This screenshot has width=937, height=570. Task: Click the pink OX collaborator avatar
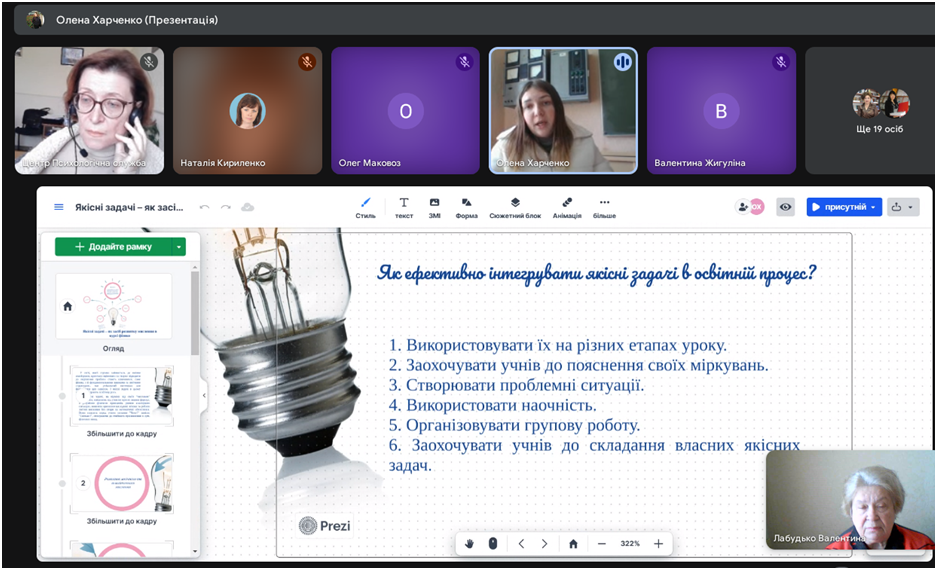tap(757, 207)
